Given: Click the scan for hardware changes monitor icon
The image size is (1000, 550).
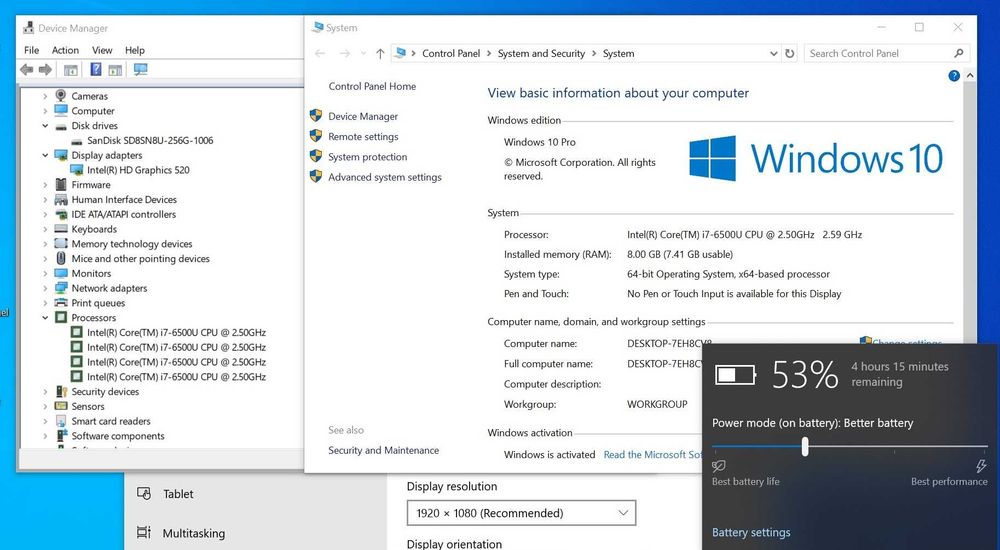Looking at the screenshot, I should point(140,70).
